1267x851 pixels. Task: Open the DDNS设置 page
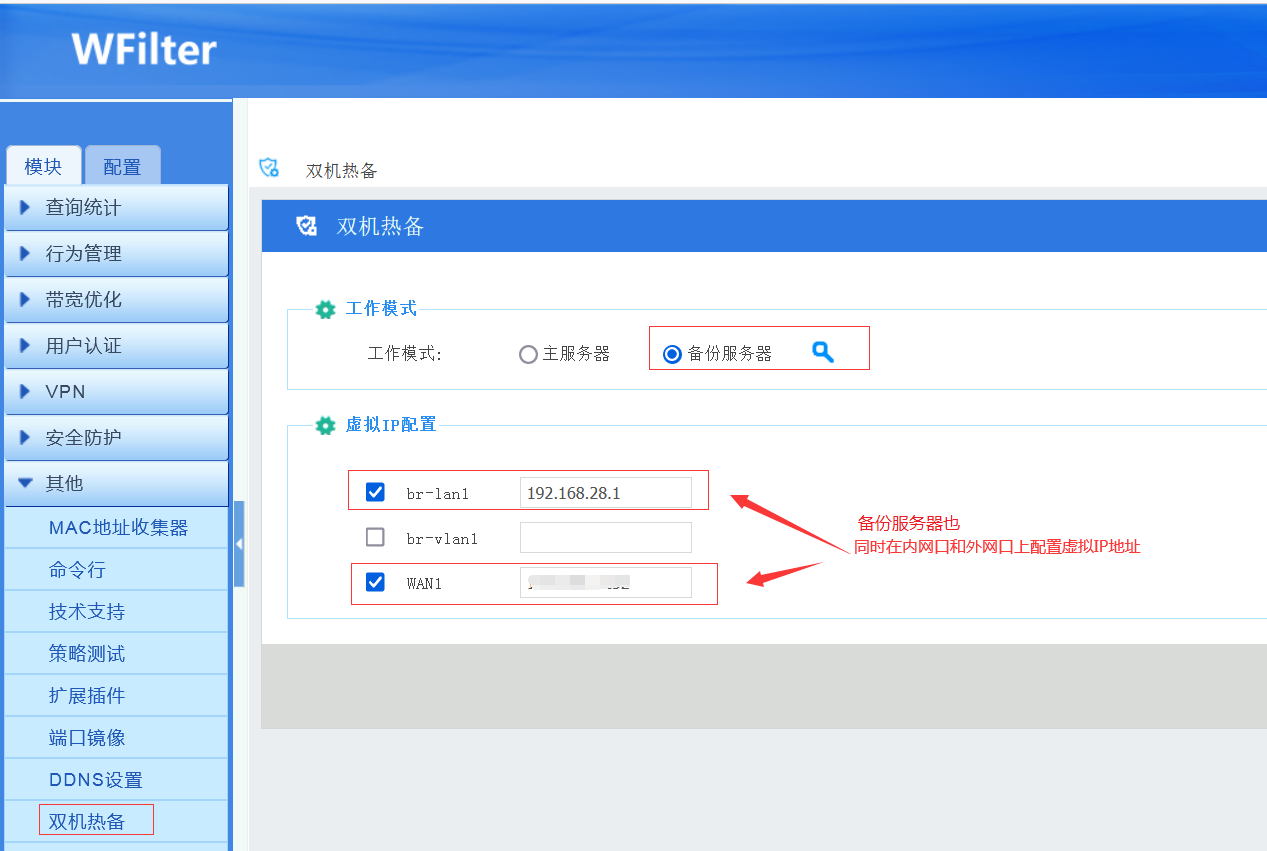click(96, 780)
